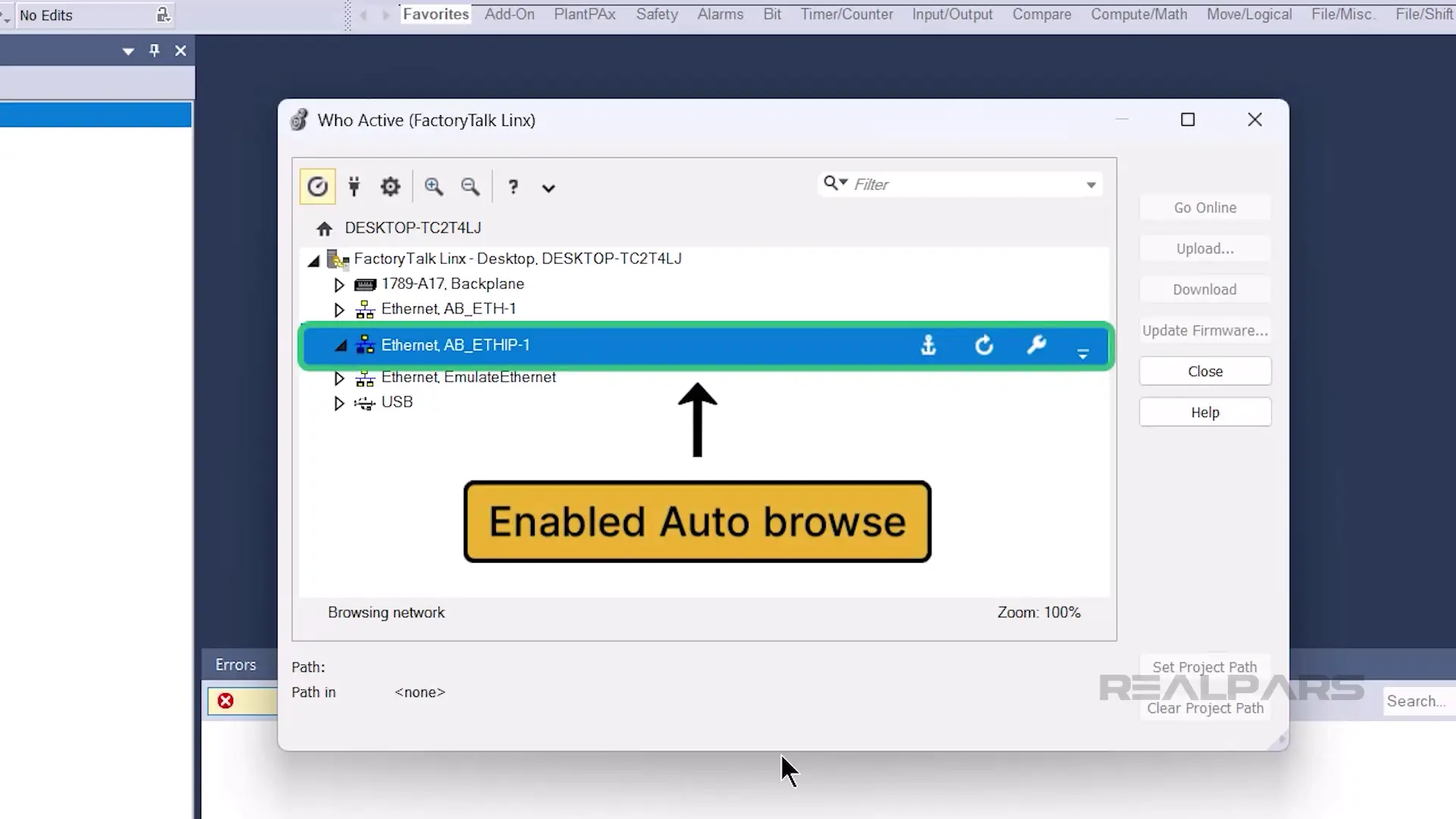Screen dimensions: 1456x819
Task: Select 1789-A17, Backplane tree item
Action: tap(453, 284)
